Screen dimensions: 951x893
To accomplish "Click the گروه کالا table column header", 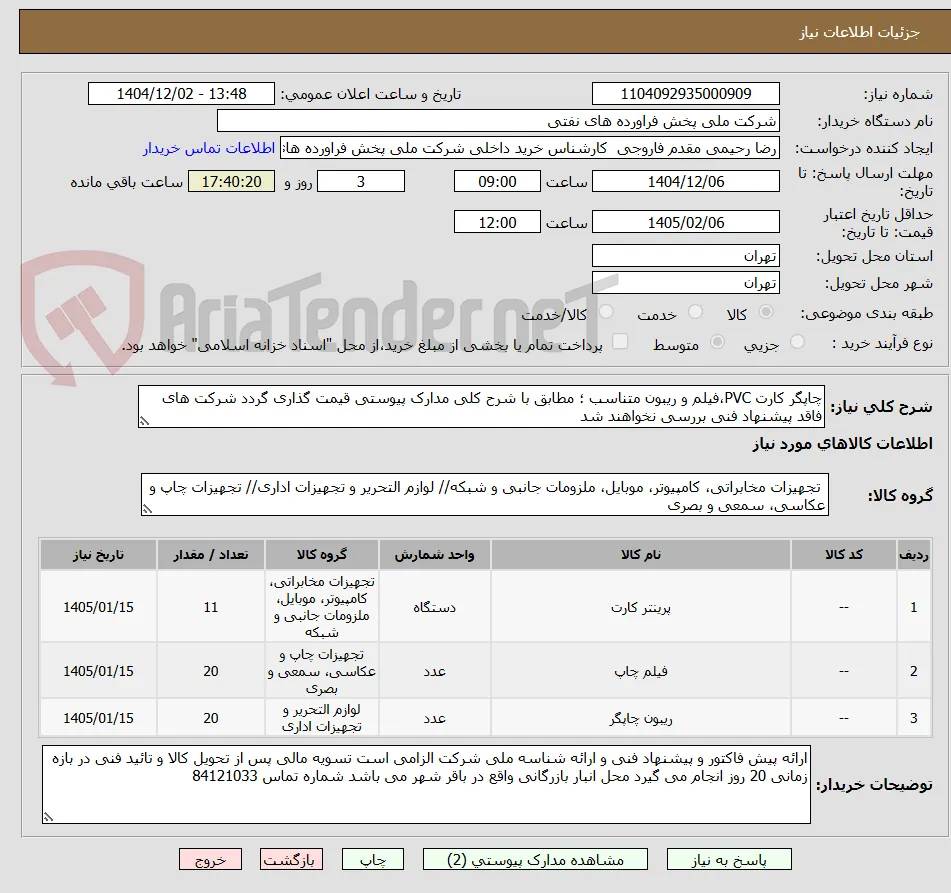I will [321, 554].
